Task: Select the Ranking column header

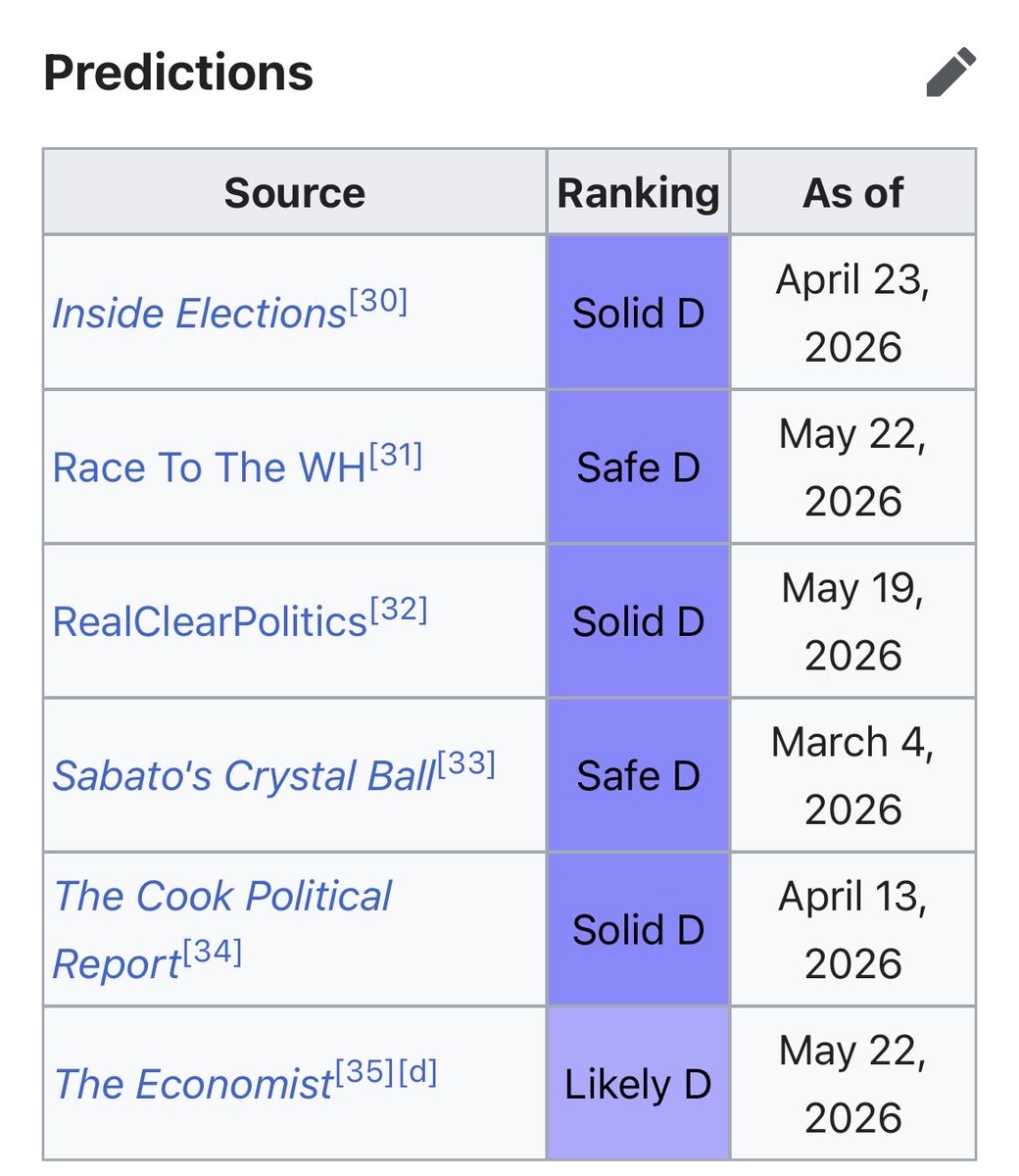Action: (638, 192)
